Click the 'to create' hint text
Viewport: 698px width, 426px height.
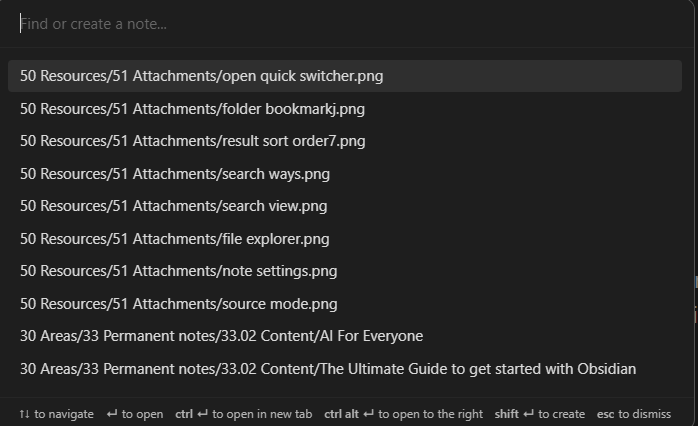point(562,414)
